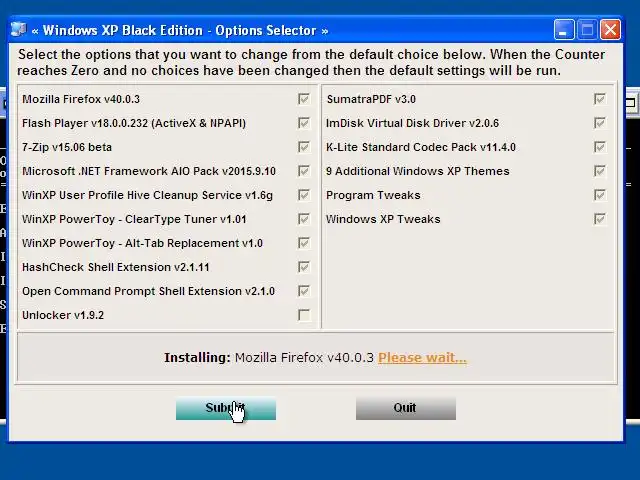Close the Options Selector window
The image size is (640, 480).
coord(610,30)
